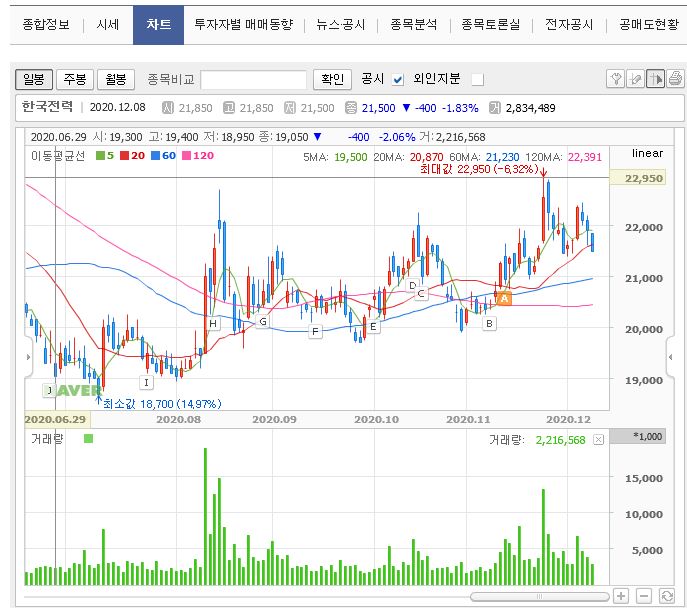
Task: Open the 종목분석 tab
Action: (x=414, y=25)
